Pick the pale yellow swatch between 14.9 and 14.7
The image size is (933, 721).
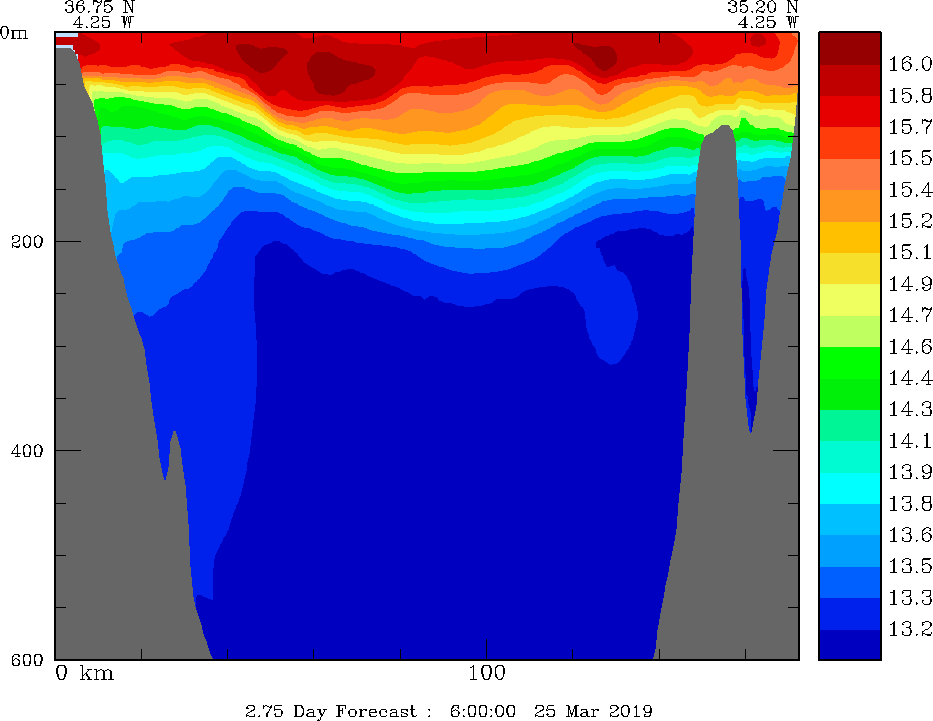849,300
